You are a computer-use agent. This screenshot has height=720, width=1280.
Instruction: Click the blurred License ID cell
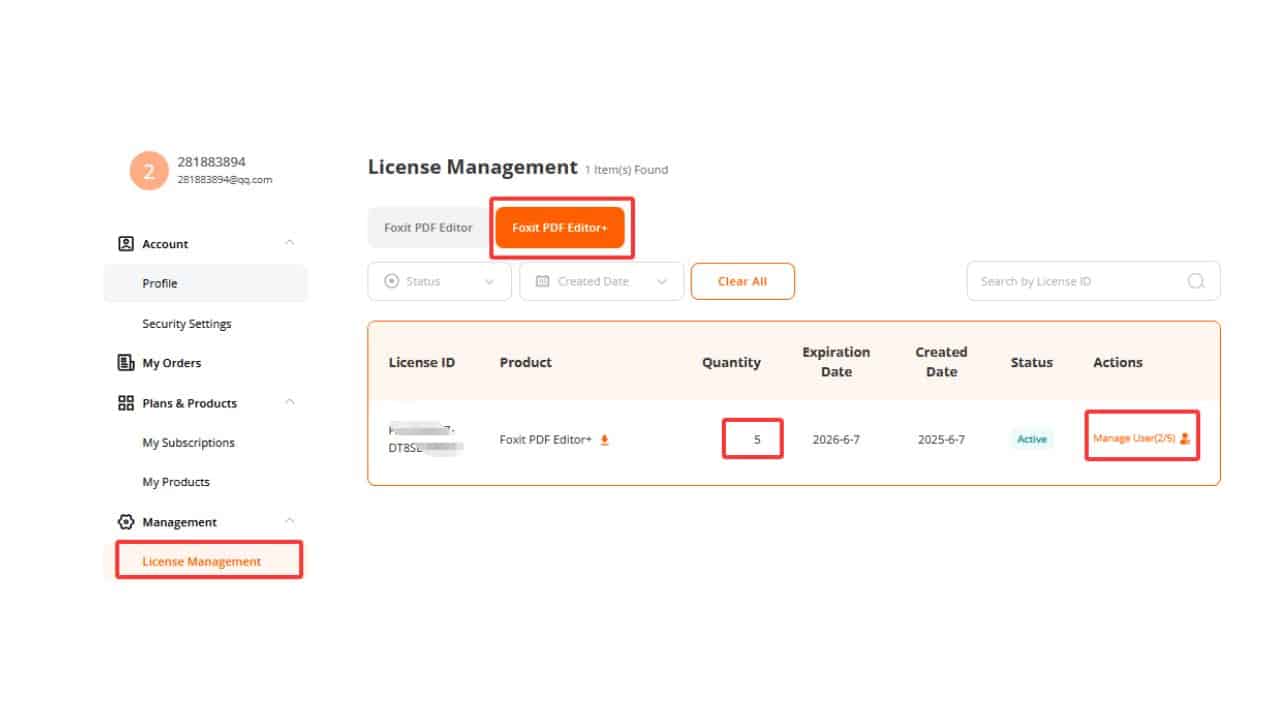(427, 439)
